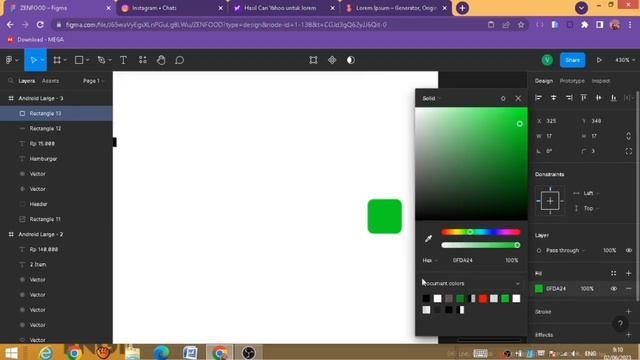Switch to the Inspect tab
The width and height of the screenshot is (640, 360).
(601, 81)
